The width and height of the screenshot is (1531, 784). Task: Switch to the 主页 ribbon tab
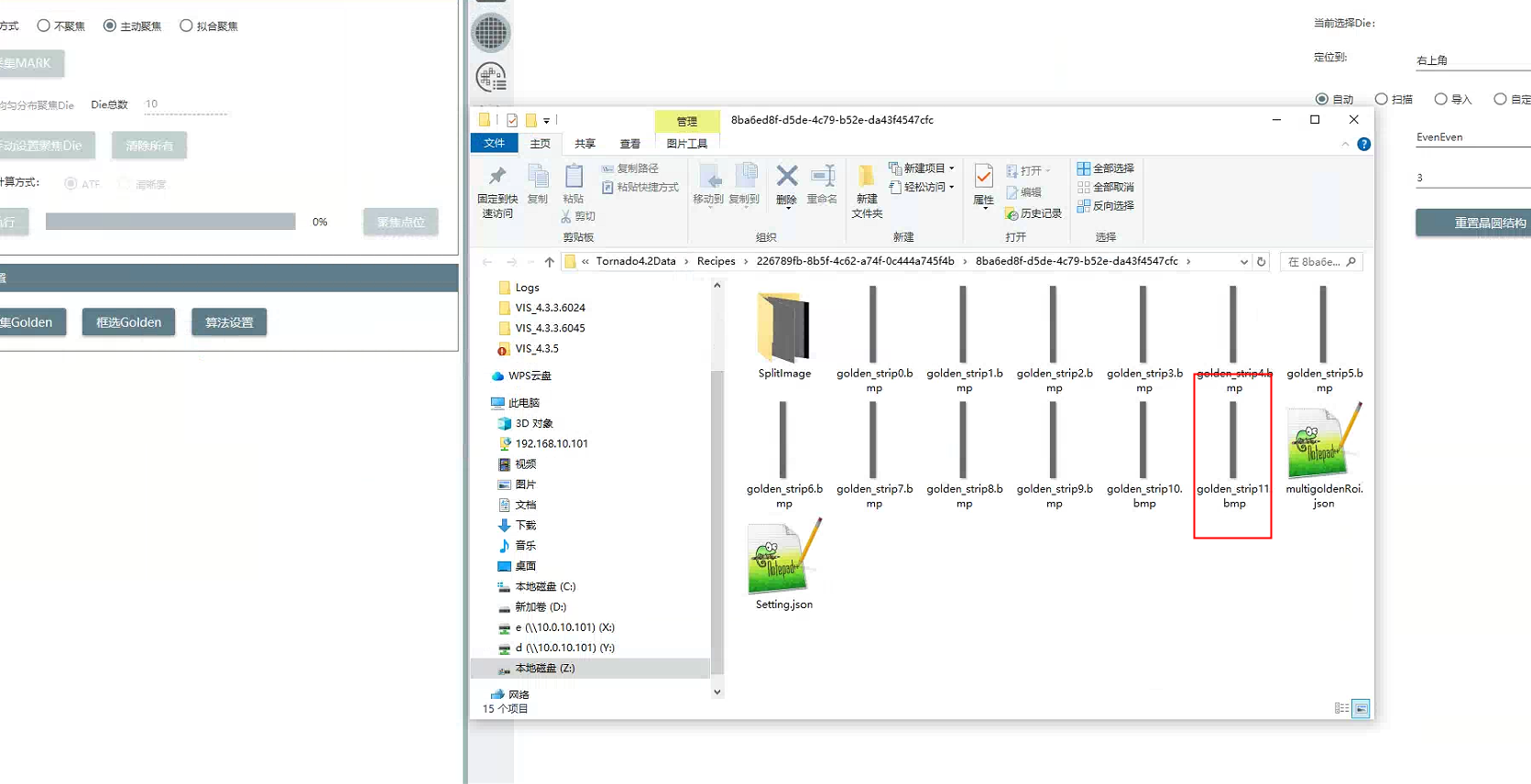(541, 144)
